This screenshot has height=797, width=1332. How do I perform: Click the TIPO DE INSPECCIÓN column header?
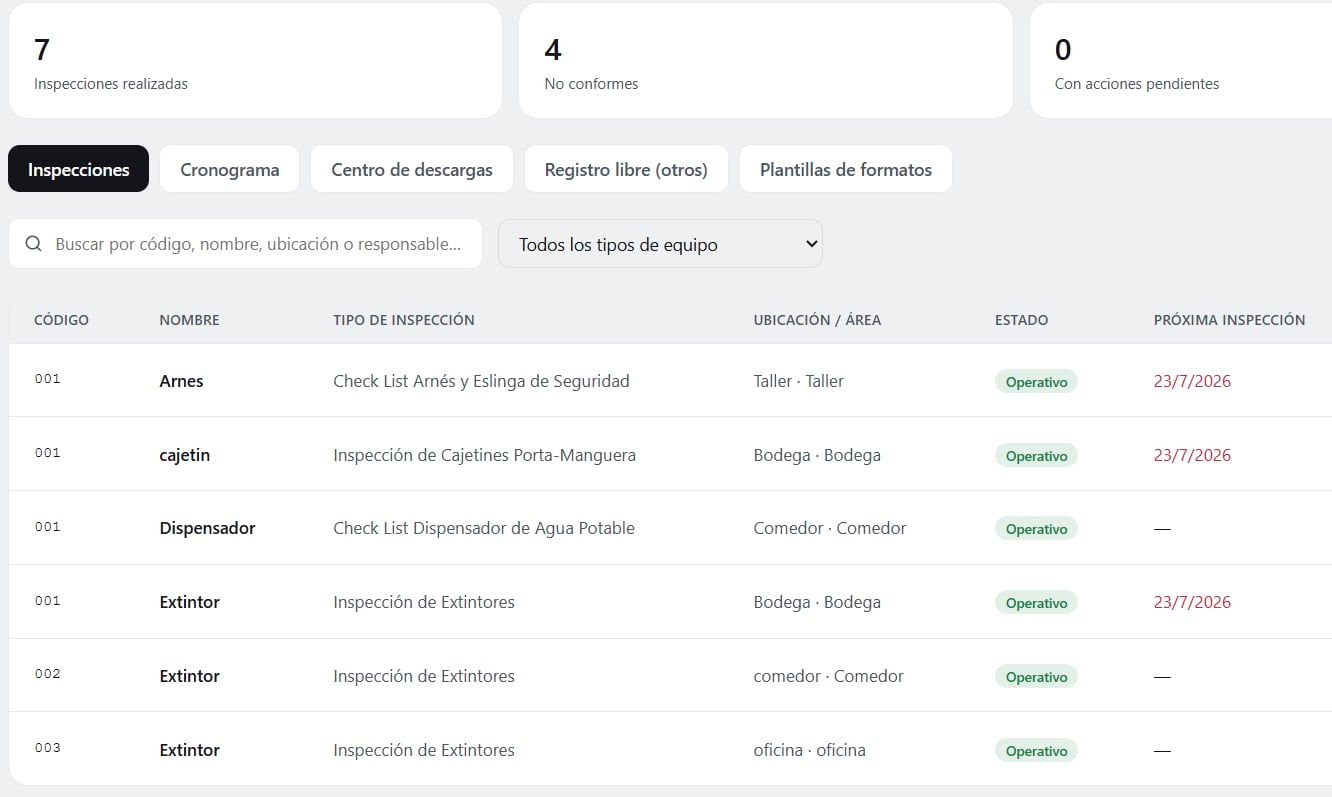404,320
